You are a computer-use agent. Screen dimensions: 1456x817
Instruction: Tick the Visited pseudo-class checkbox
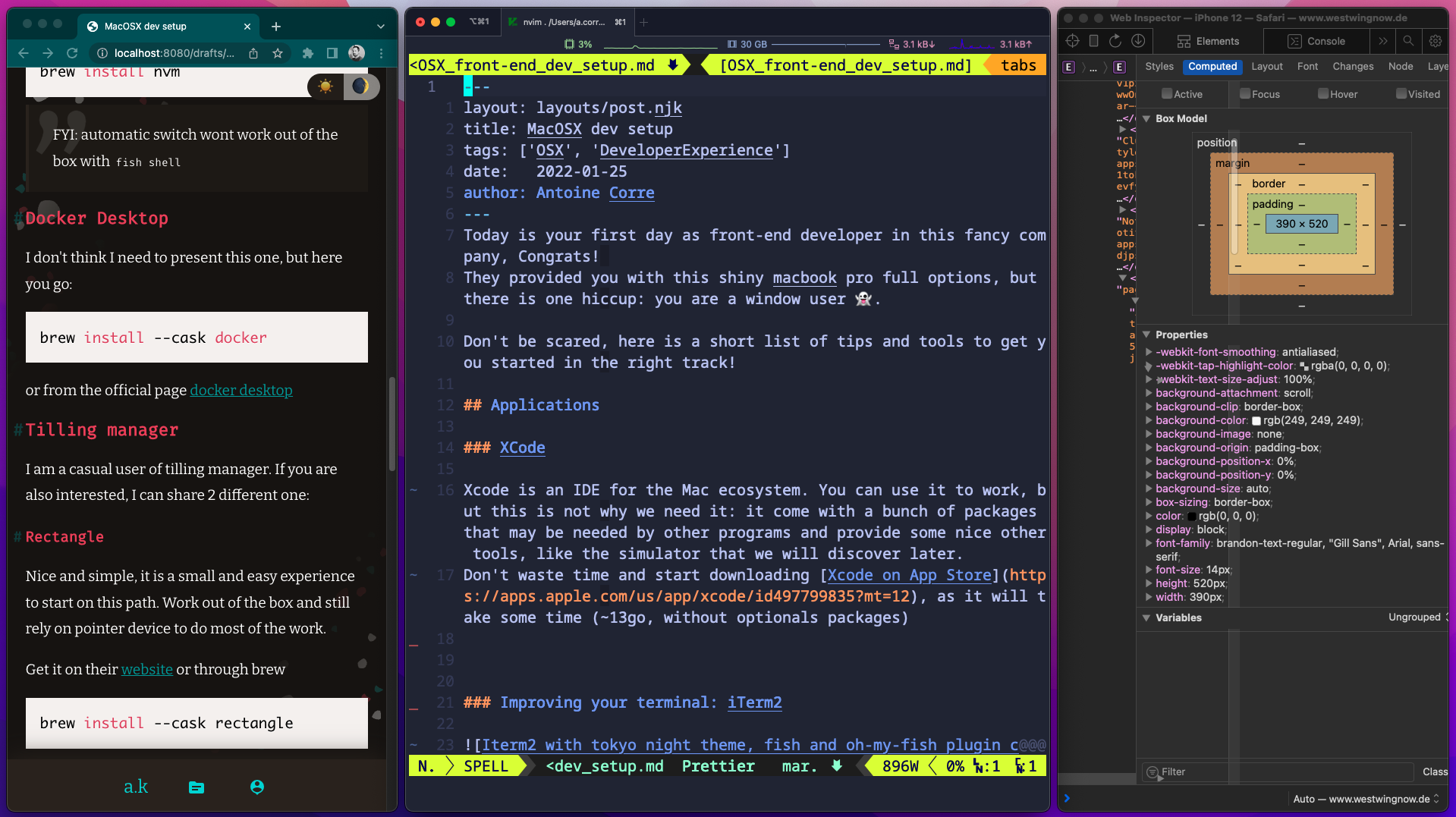coord(1401,94)
